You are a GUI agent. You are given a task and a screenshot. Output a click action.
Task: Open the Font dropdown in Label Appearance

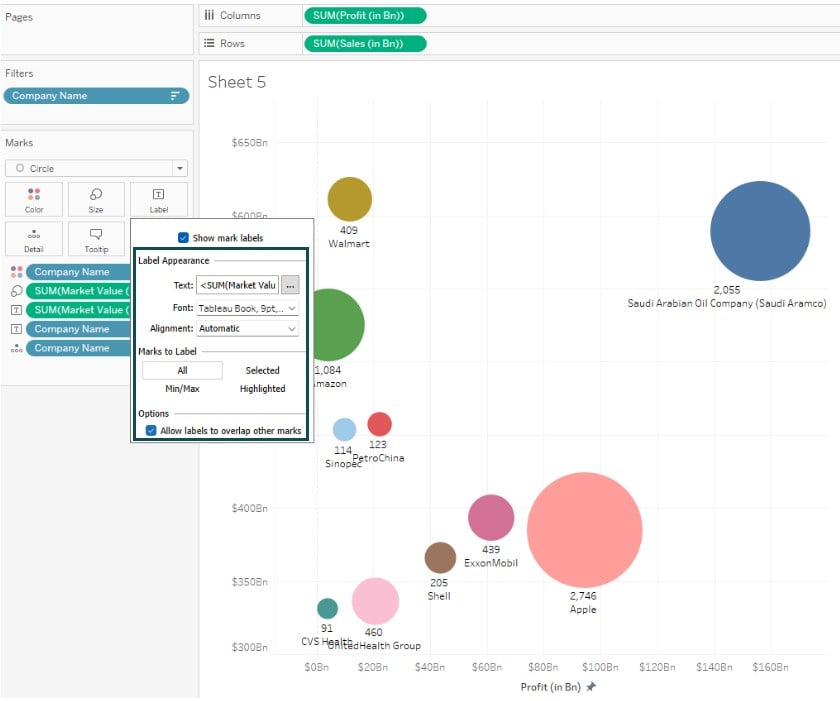coord(248,308)
